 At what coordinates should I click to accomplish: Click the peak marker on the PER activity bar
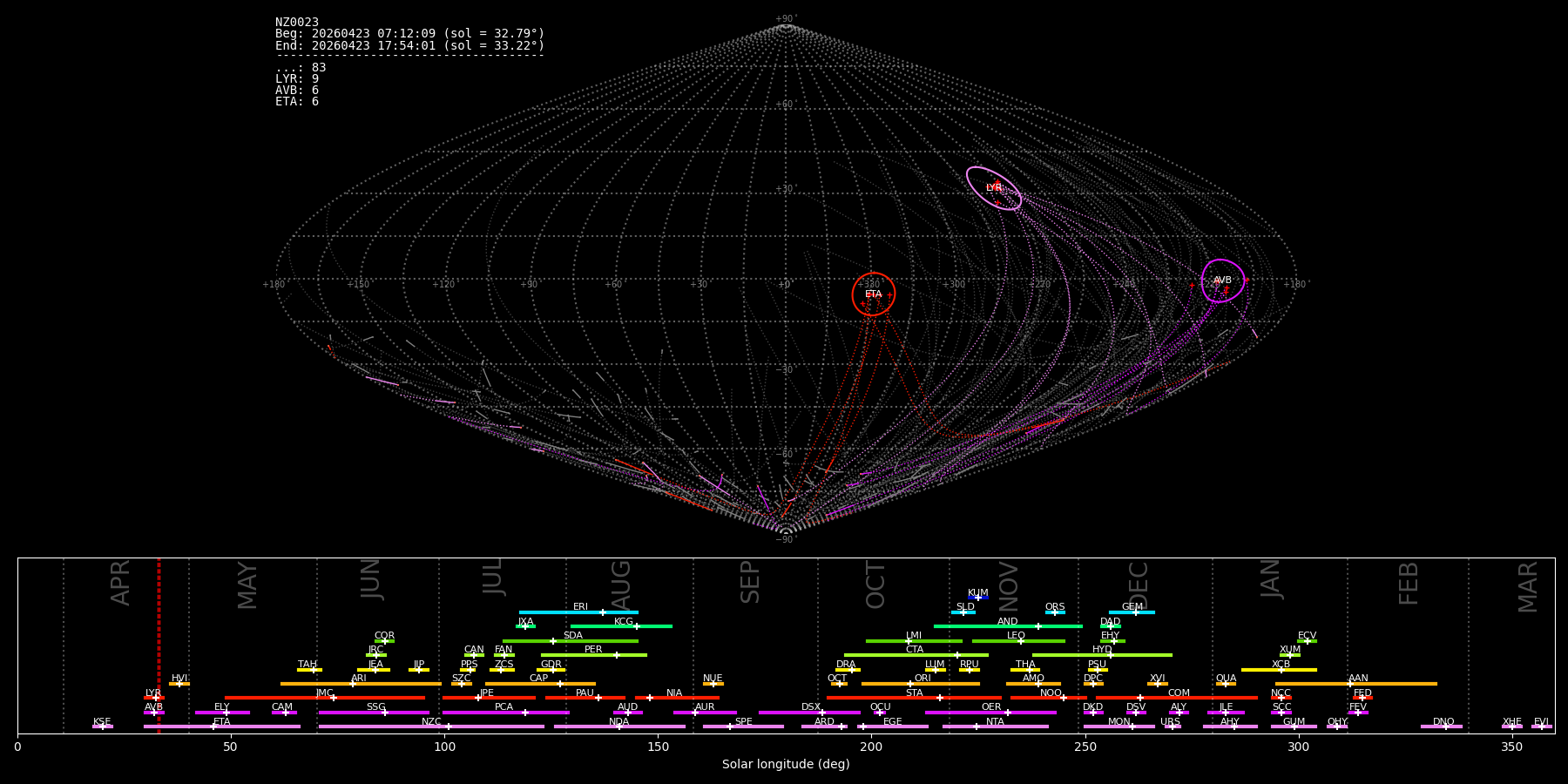[x=616, y=655]
